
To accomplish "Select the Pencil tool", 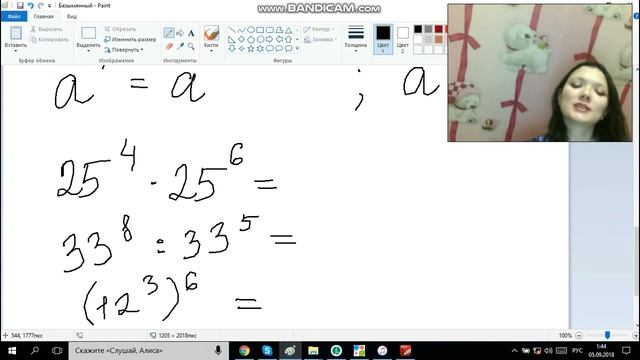I will point(169,33).
